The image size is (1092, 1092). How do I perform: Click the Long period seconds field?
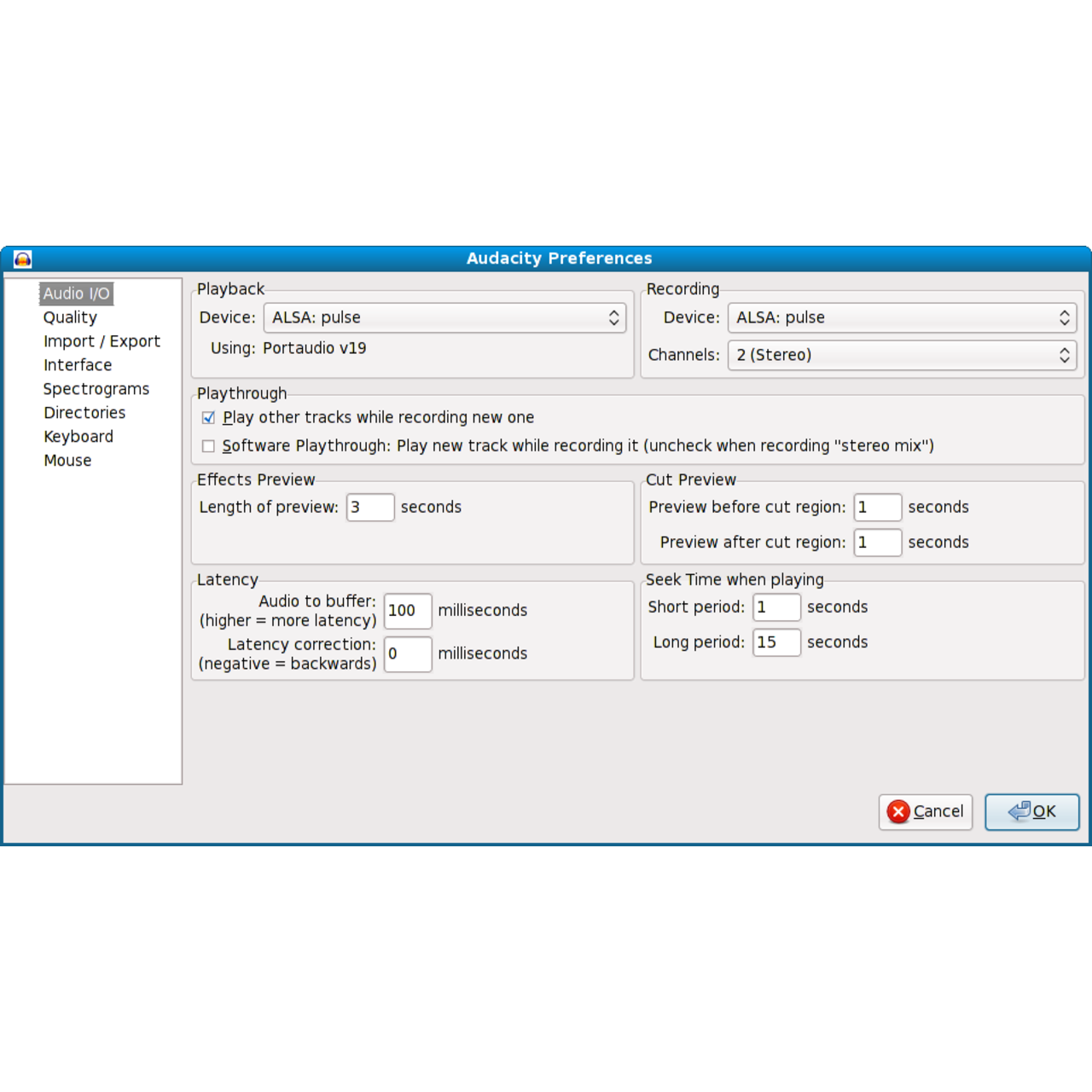[776, 642]
